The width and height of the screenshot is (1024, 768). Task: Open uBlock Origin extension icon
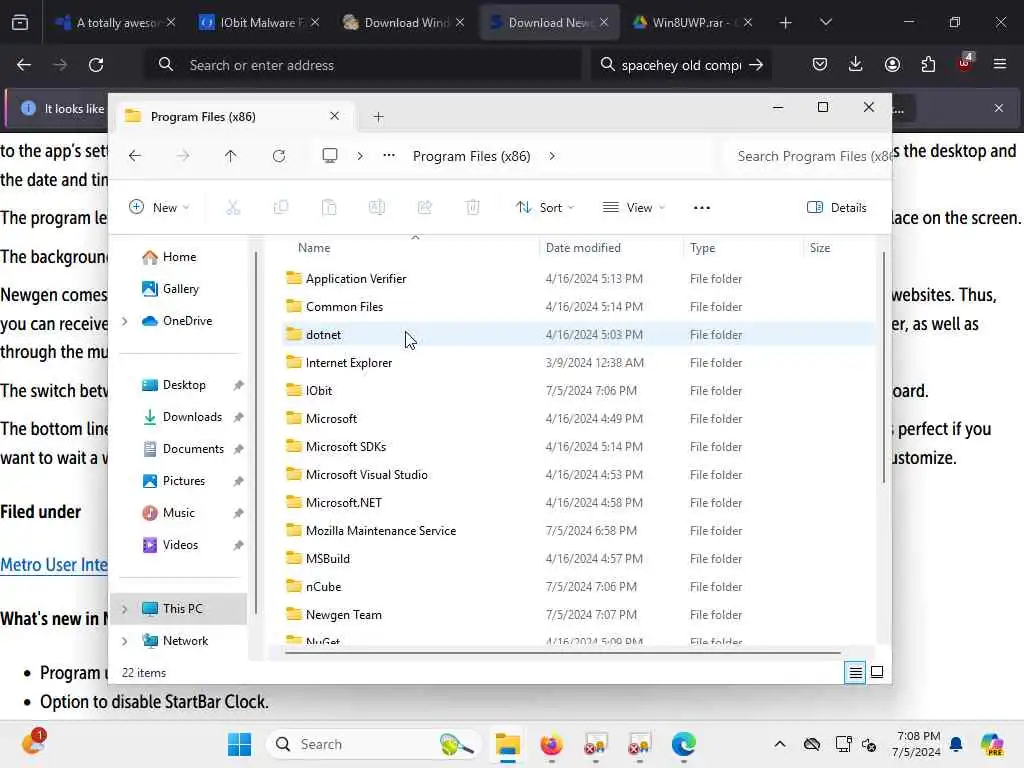pyautogui.click(x=965, y=63)
